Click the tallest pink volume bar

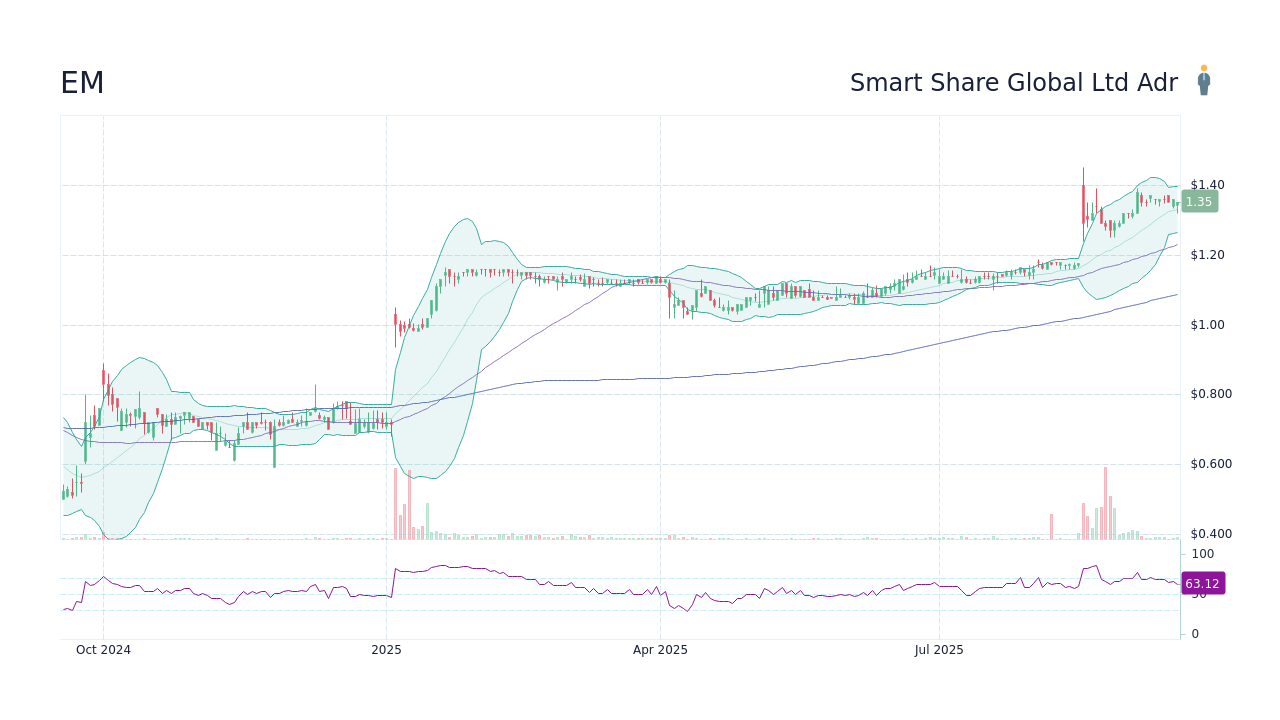tap(1103, 500)
